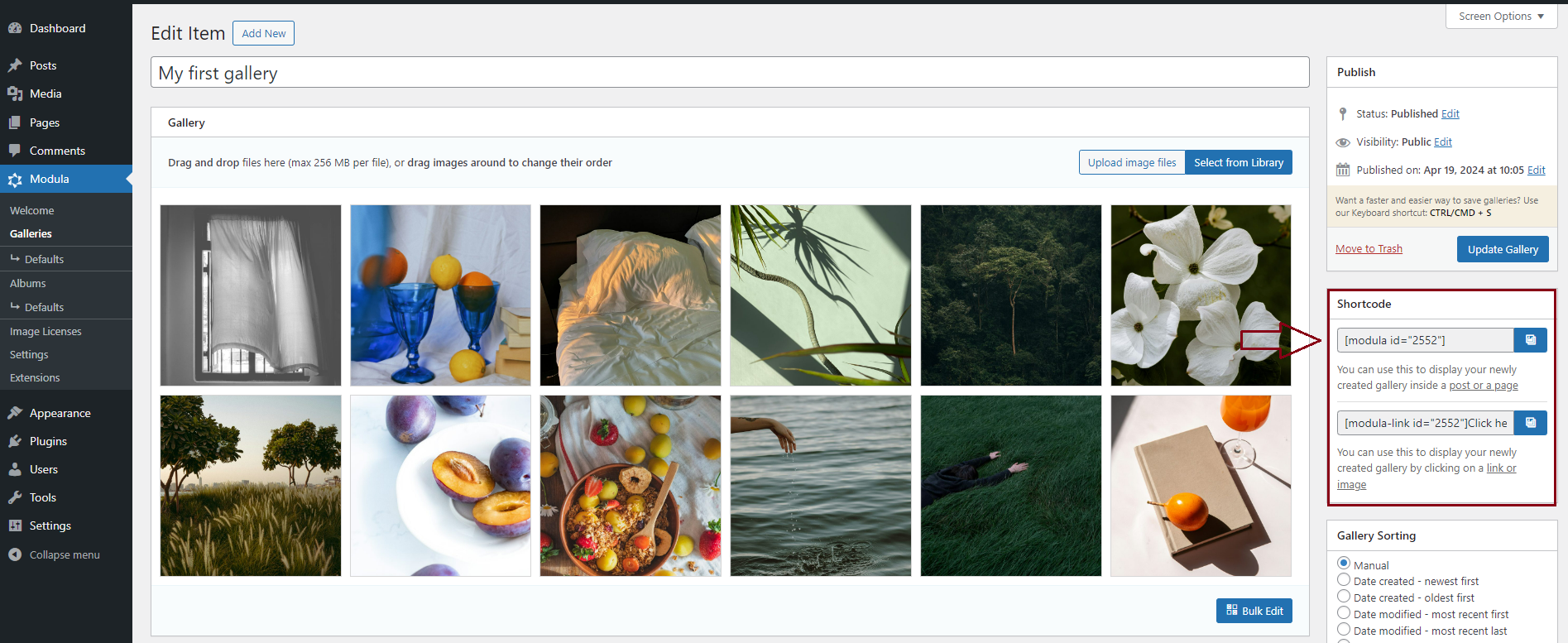
Task: Edit the publish Status setting
Action: click(1450, 114)
